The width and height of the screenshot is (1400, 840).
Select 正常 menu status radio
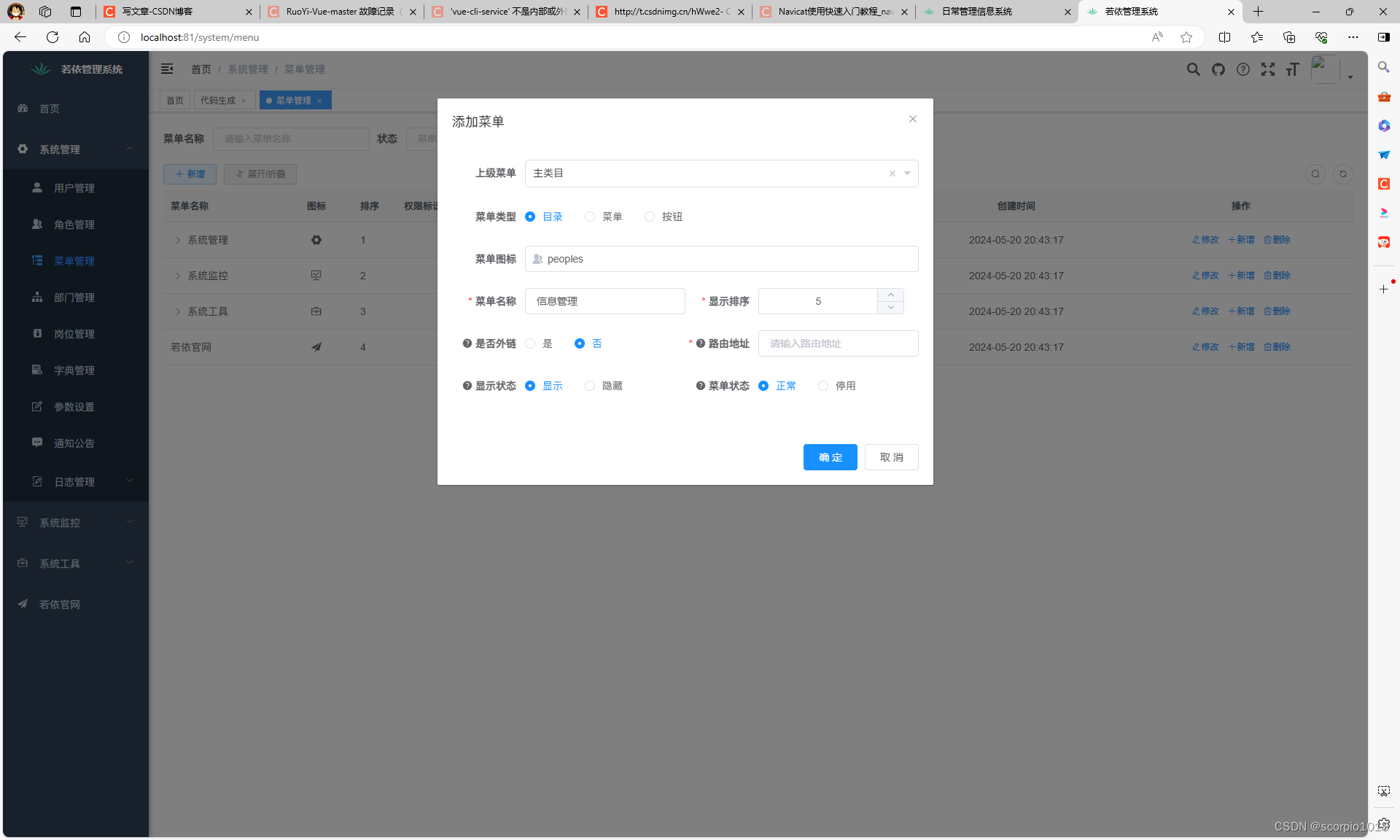coord(777,386)
